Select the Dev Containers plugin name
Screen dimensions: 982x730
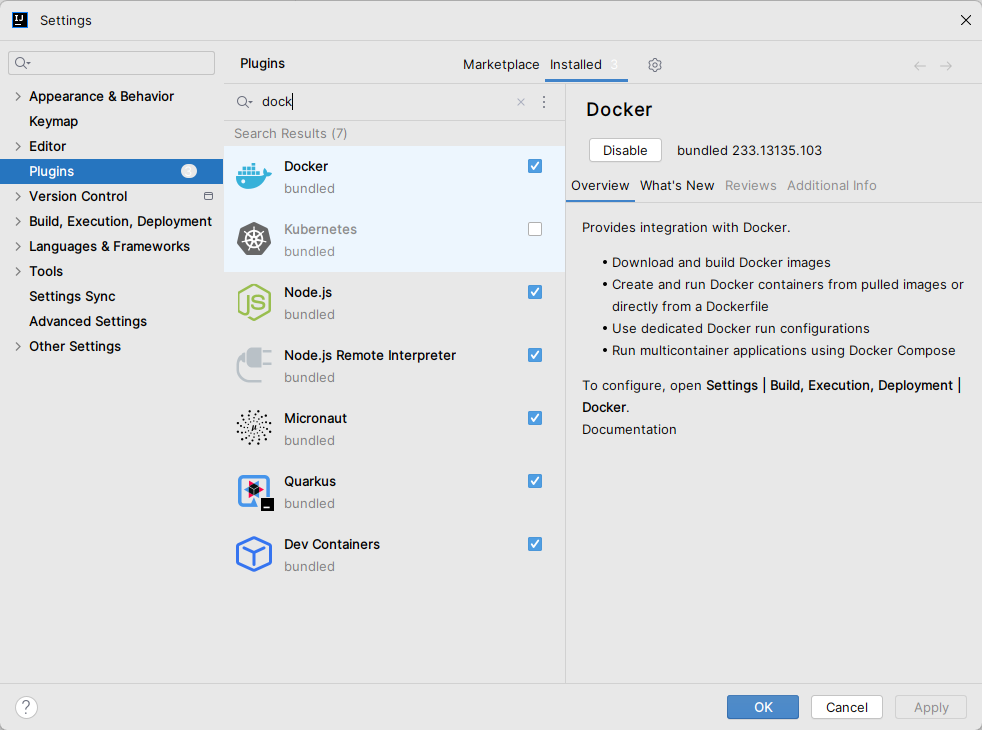tap(332, 545)
